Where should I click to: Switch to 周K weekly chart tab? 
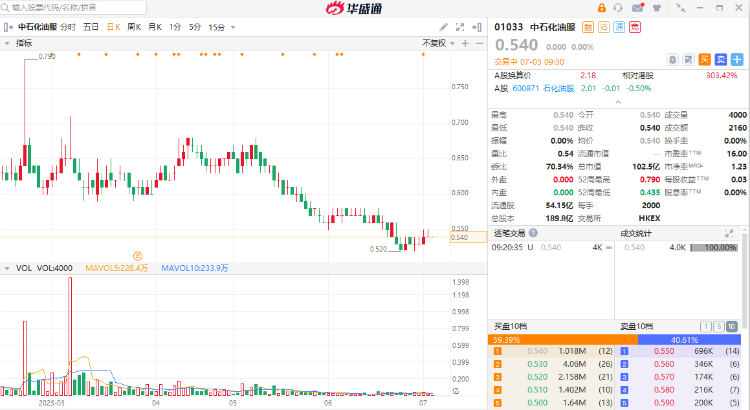(x=134, y=27)
